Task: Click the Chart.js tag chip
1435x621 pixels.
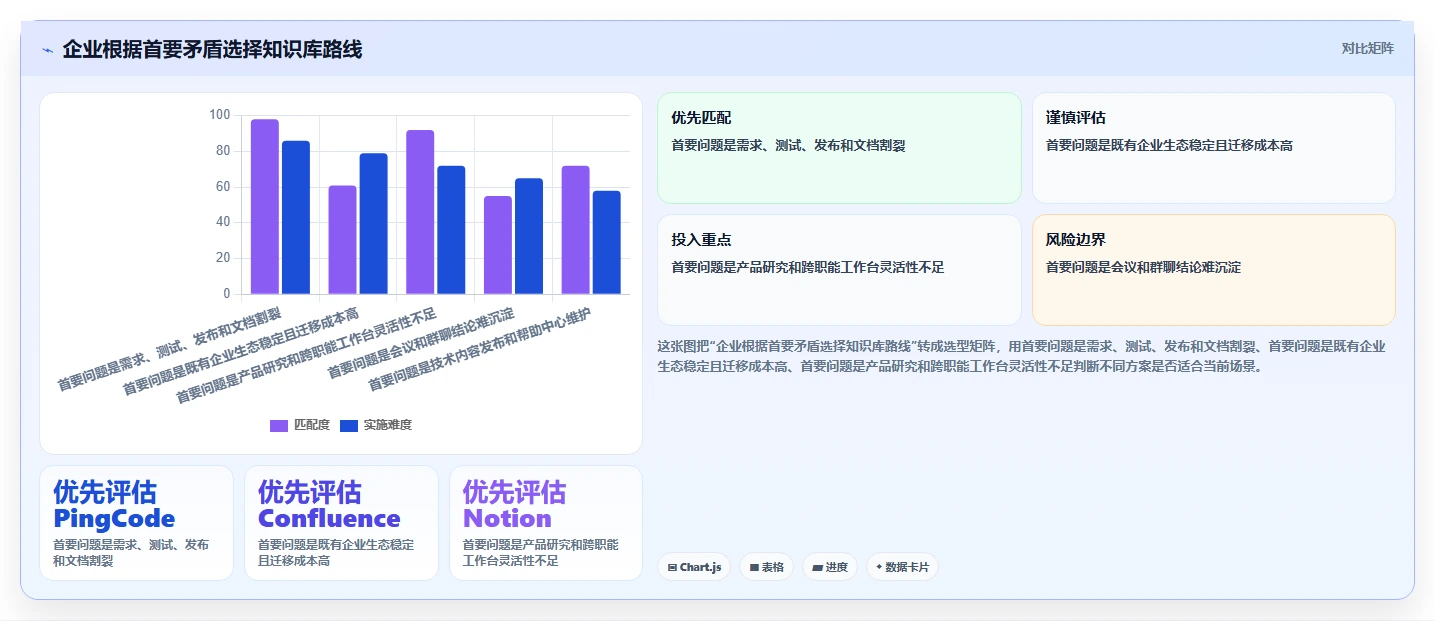Action: 694,567
